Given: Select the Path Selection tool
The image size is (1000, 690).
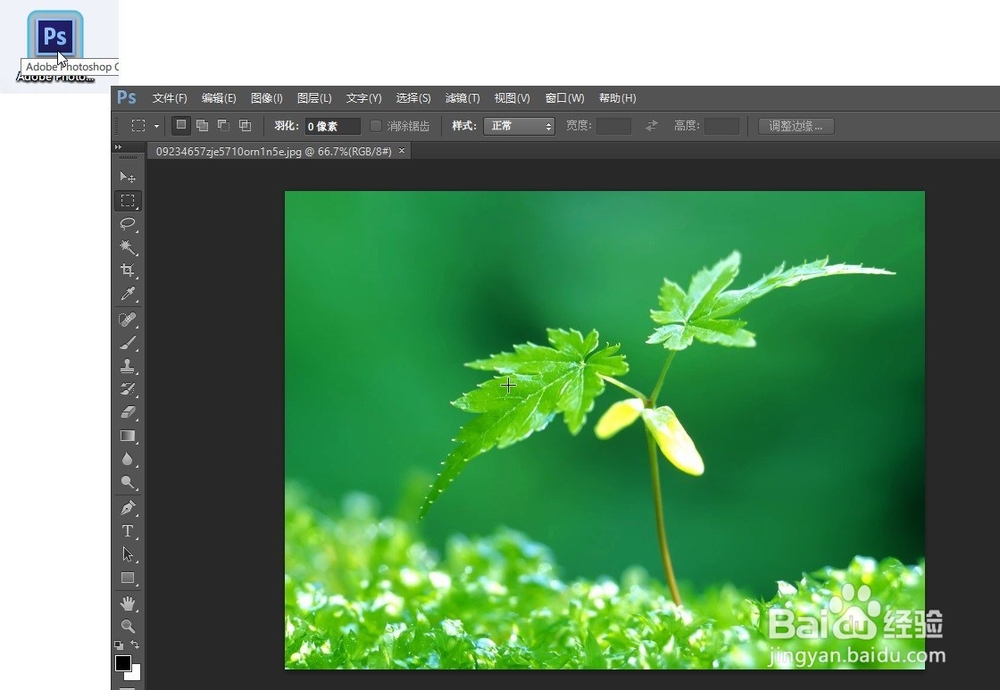Looking at the screenshot, I should [x=128, y=554].
